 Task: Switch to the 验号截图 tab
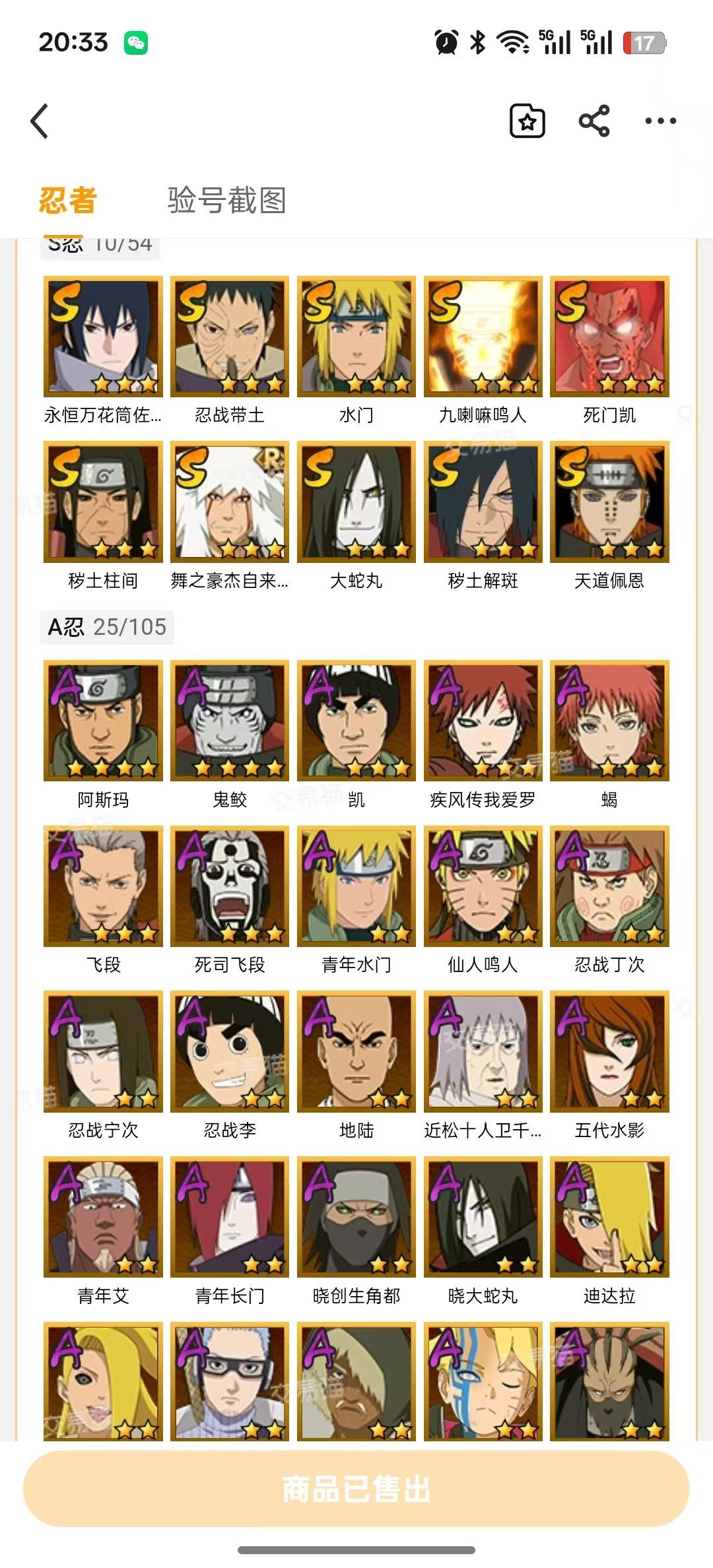click(x=226, y=201)
